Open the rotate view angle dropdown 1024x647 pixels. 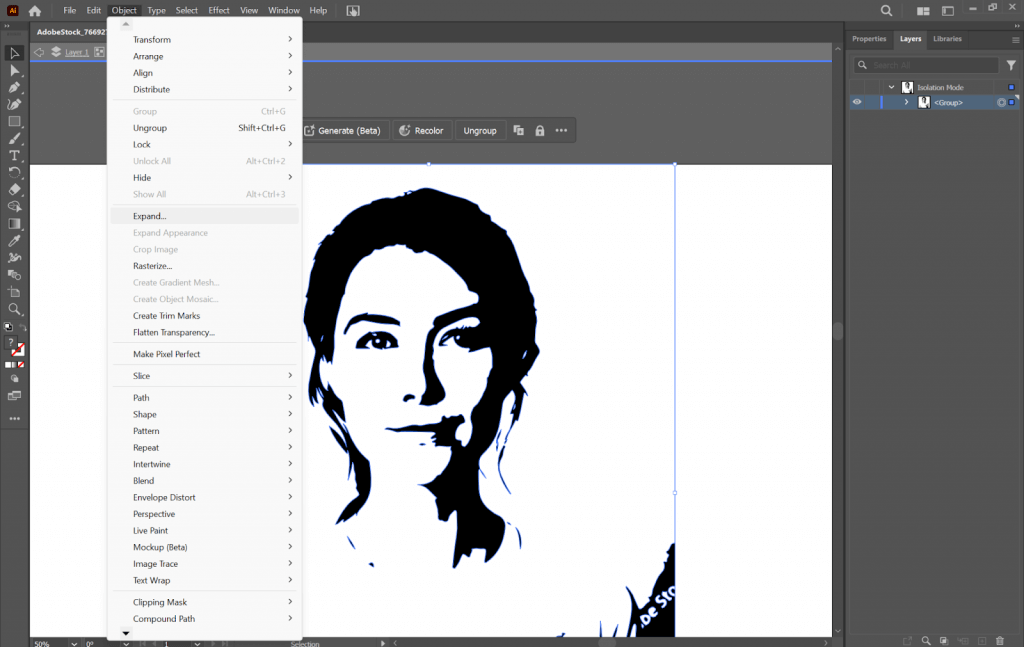(125, 643)
